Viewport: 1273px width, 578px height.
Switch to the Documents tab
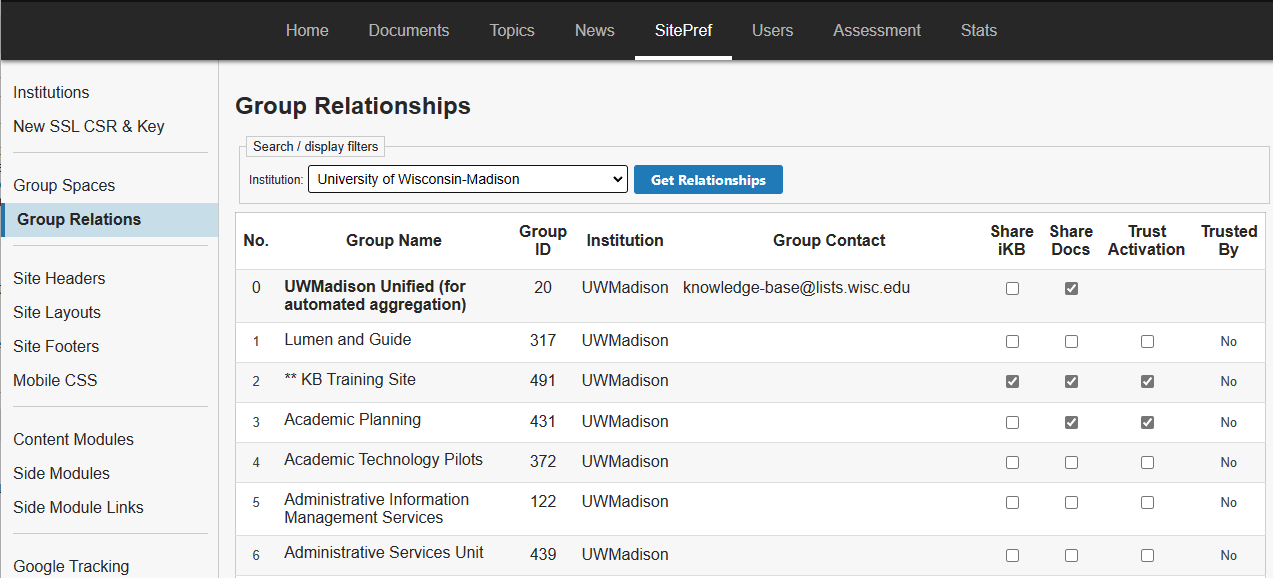[409, 30]
